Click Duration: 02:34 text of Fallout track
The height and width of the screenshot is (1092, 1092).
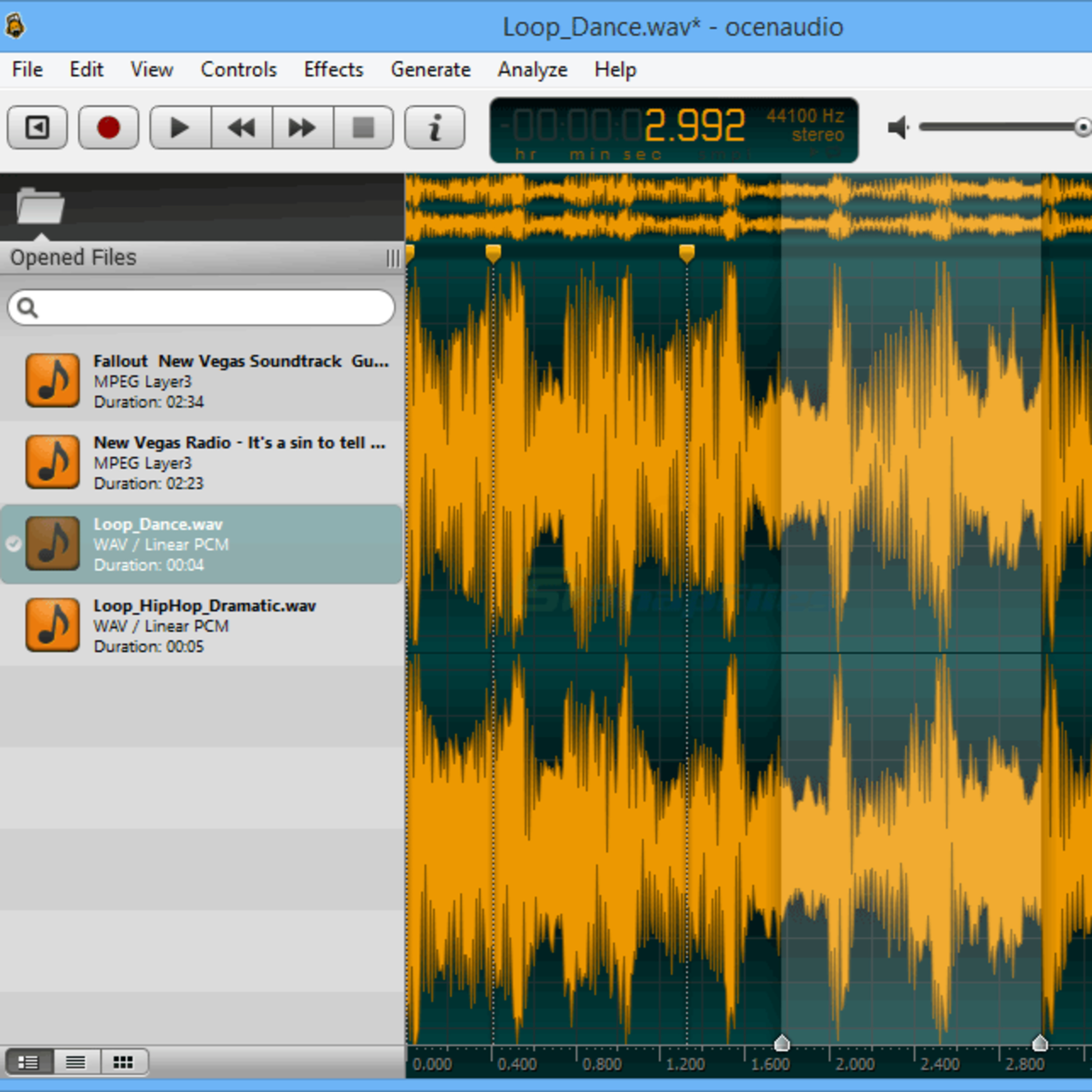coord(149,403)
